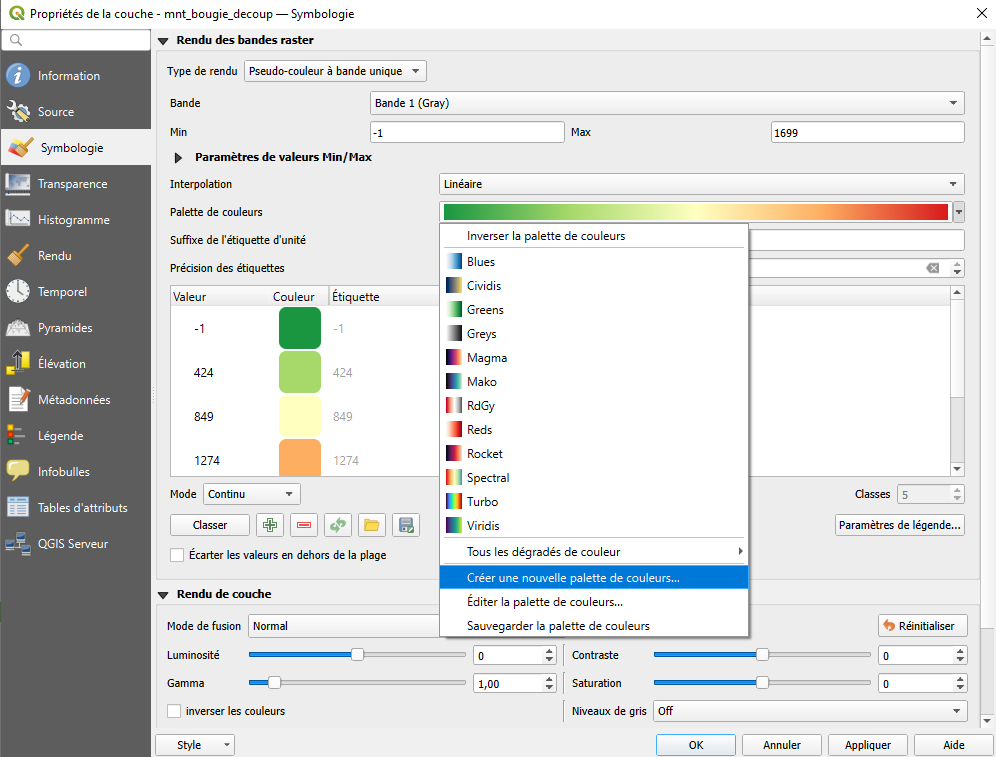Select the Viridis color ramp
Image resolution: width=996 pixels, height=757 pixels.
[482, 526]
